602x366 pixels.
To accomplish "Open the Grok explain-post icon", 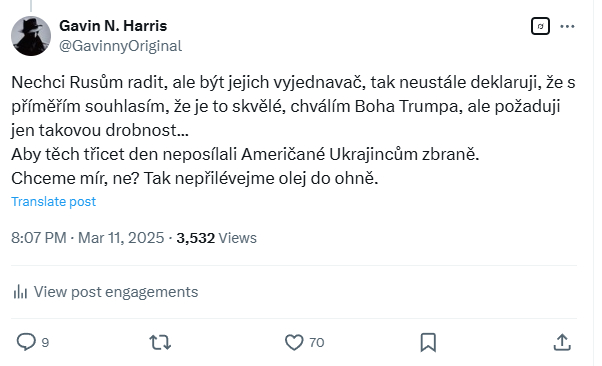I will point(540,26).
